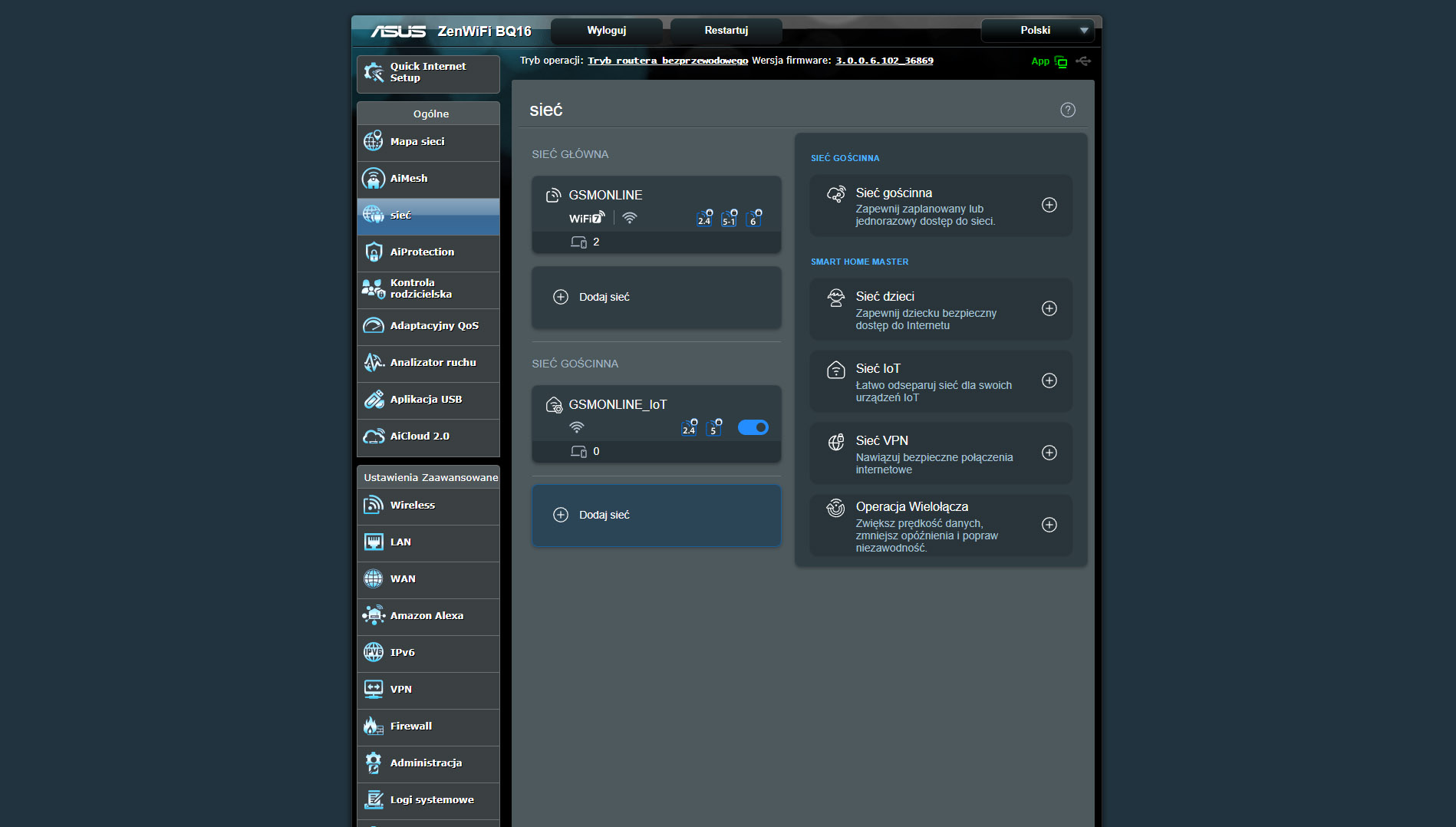Click the 5 GHz band icon on GSMONLINE_IoT
1456x827 pixels.
coord(713,428)
